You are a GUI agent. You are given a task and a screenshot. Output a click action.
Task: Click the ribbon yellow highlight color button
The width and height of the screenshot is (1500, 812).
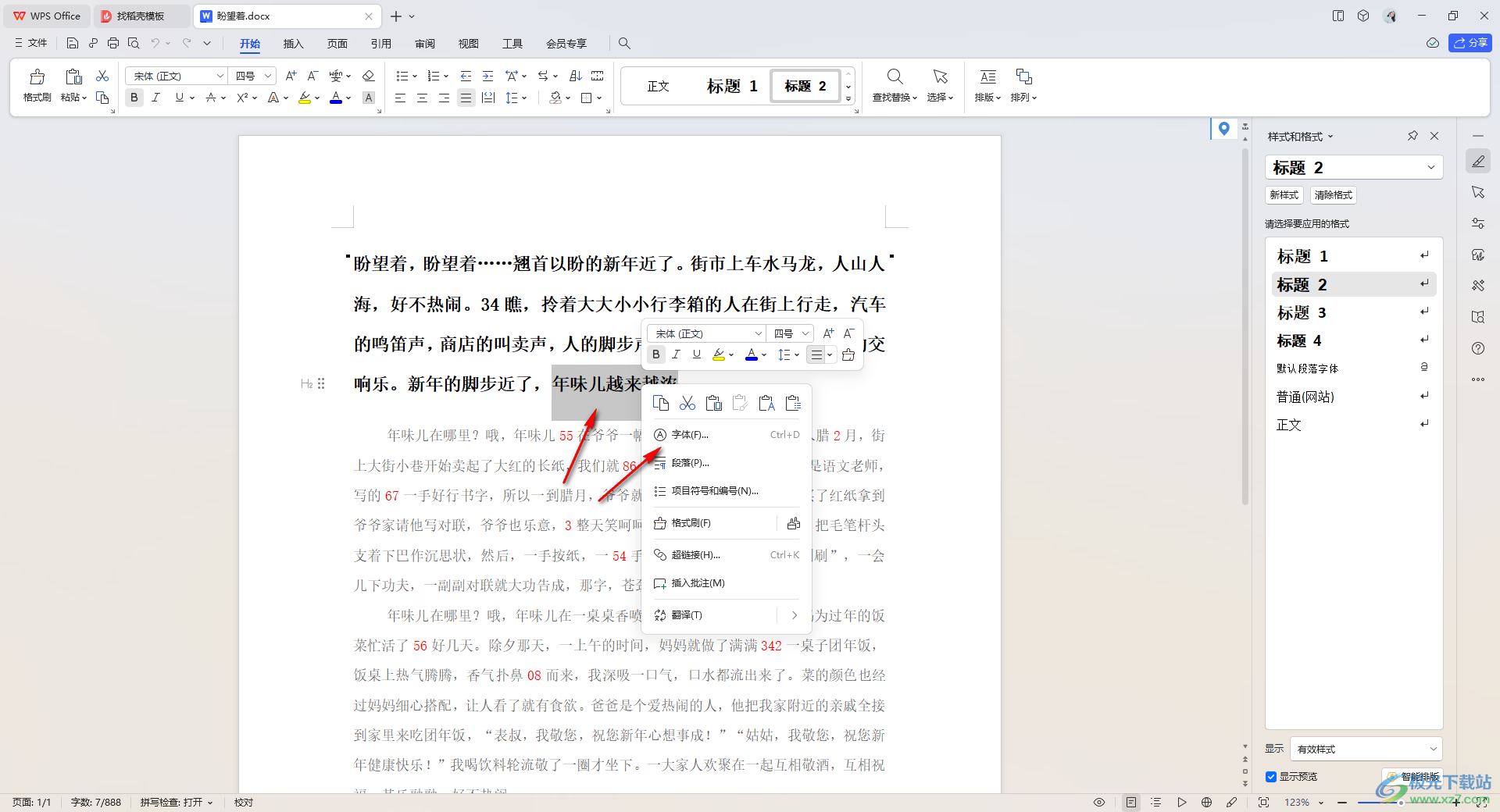[305, 98]
